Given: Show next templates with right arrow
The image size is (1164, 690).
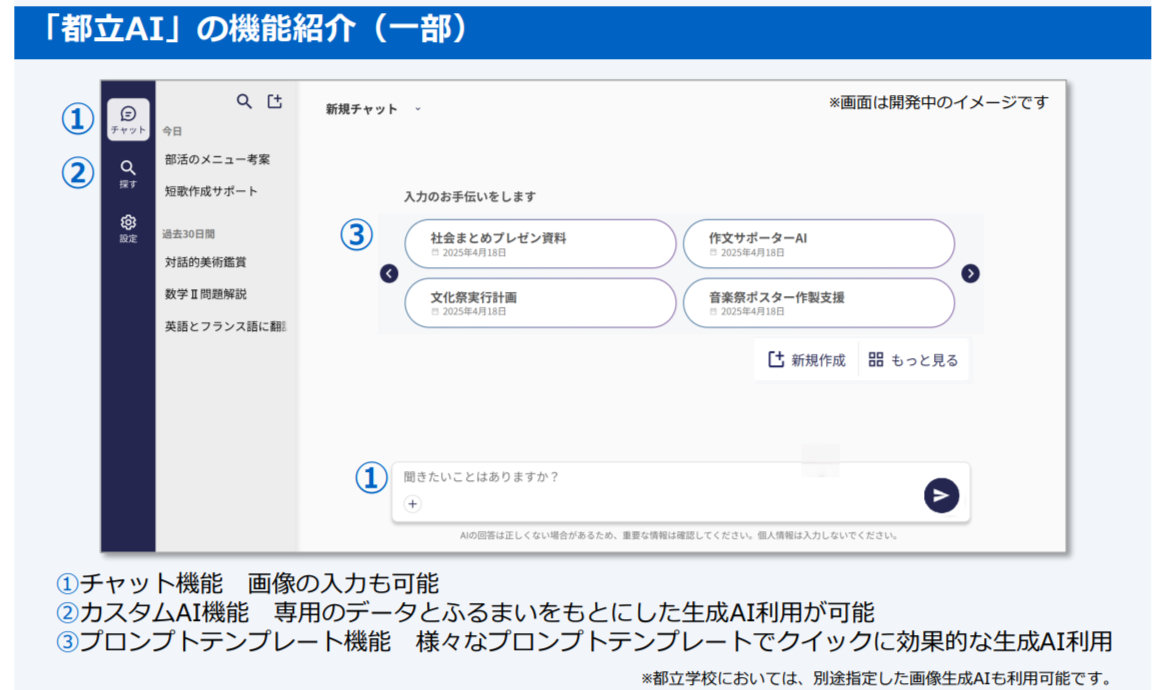Looking at the screenshot, I should click(x=970, y=274).
